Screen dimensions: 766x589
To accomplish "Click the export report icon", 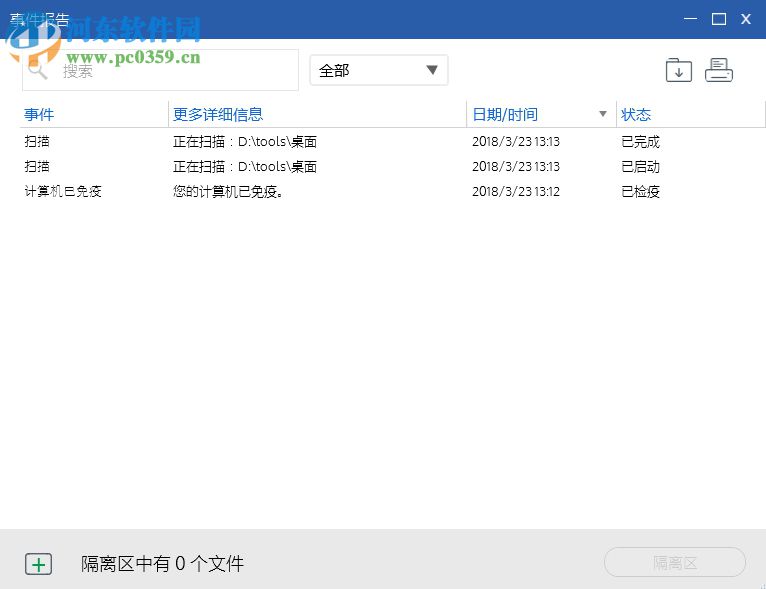I will 679,70.
